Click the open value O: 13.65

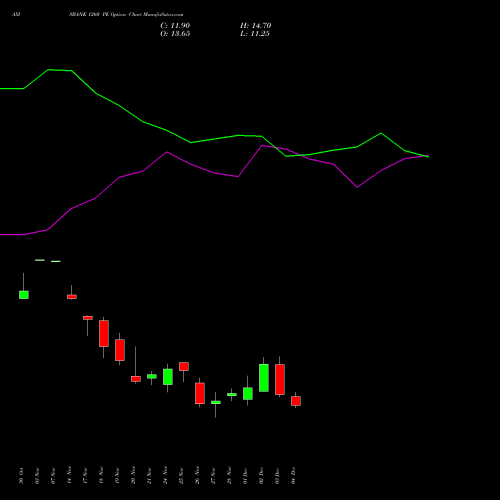coord(175,34)
